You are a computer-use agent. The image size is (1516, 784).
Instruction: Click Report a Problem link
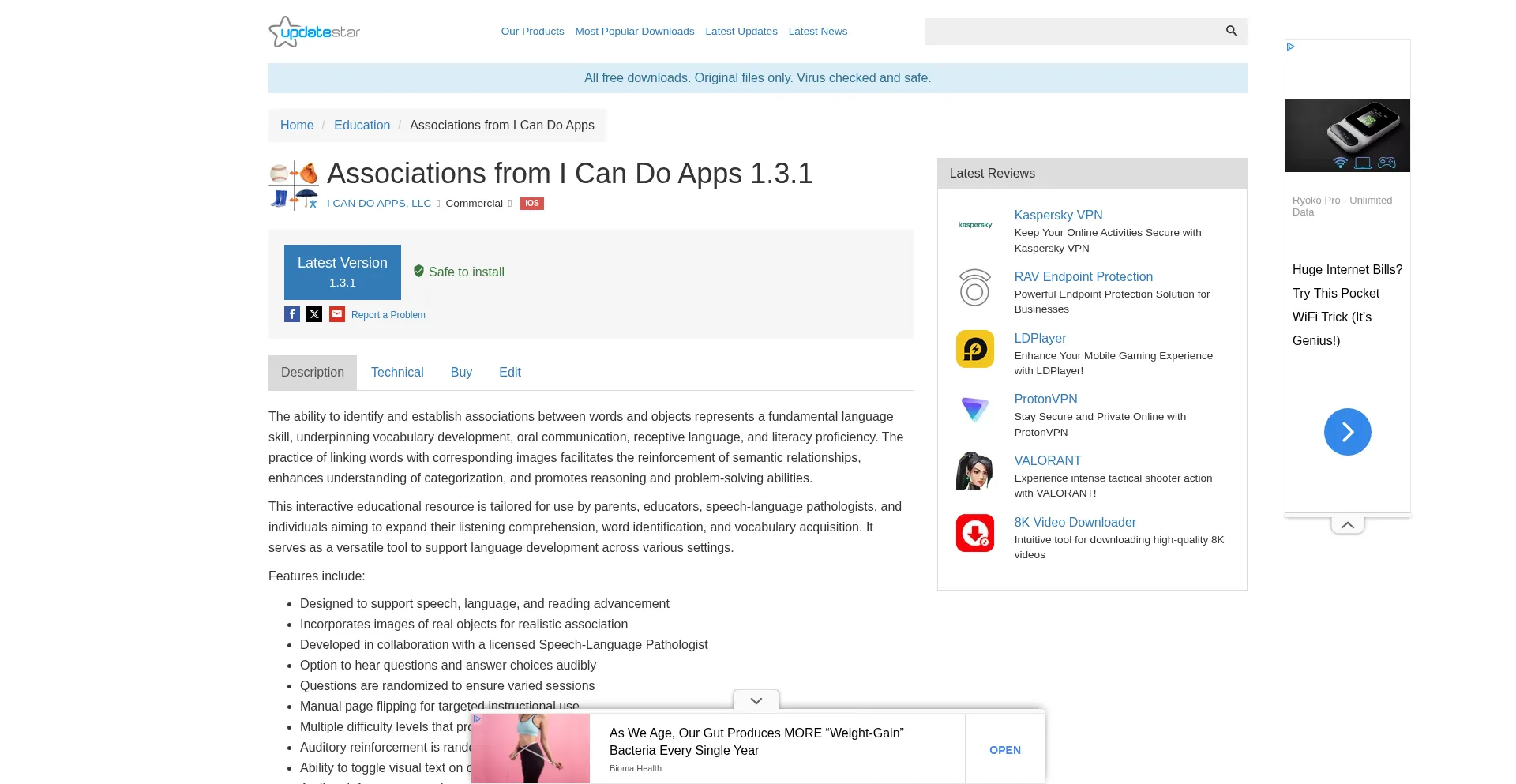pos(388,315)
